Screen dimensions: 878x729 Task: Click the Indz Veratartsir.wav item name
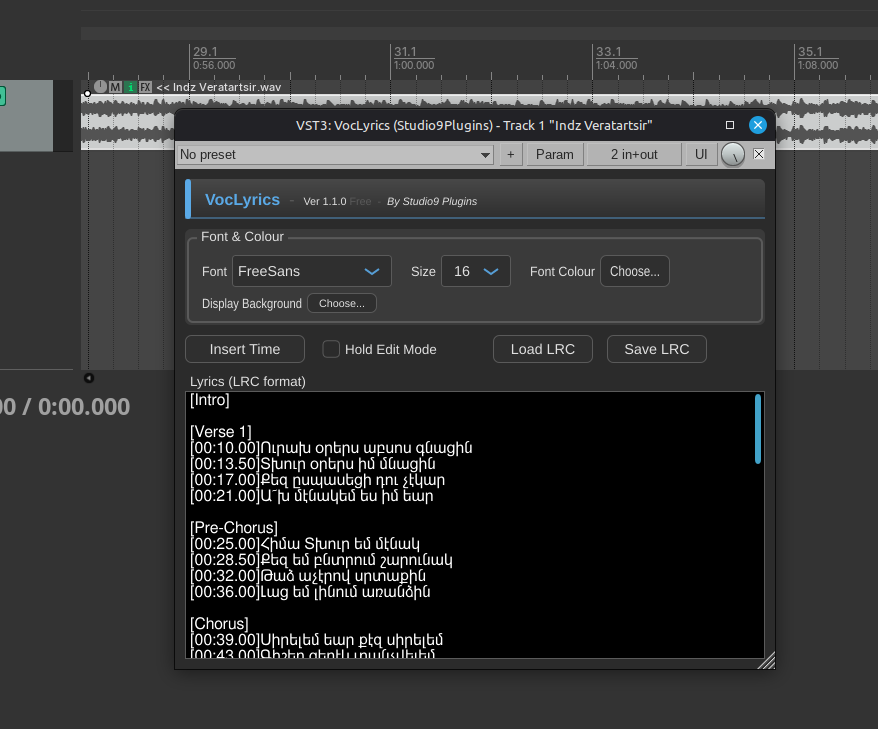219,87
